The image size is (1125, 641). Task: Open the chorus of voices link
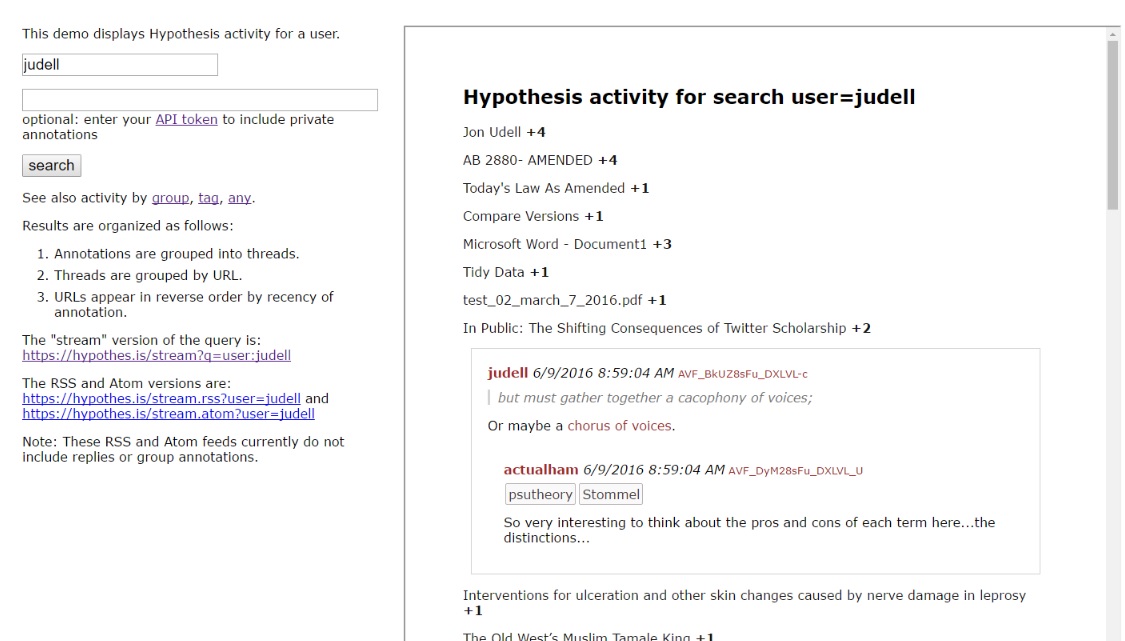(619, 426)
